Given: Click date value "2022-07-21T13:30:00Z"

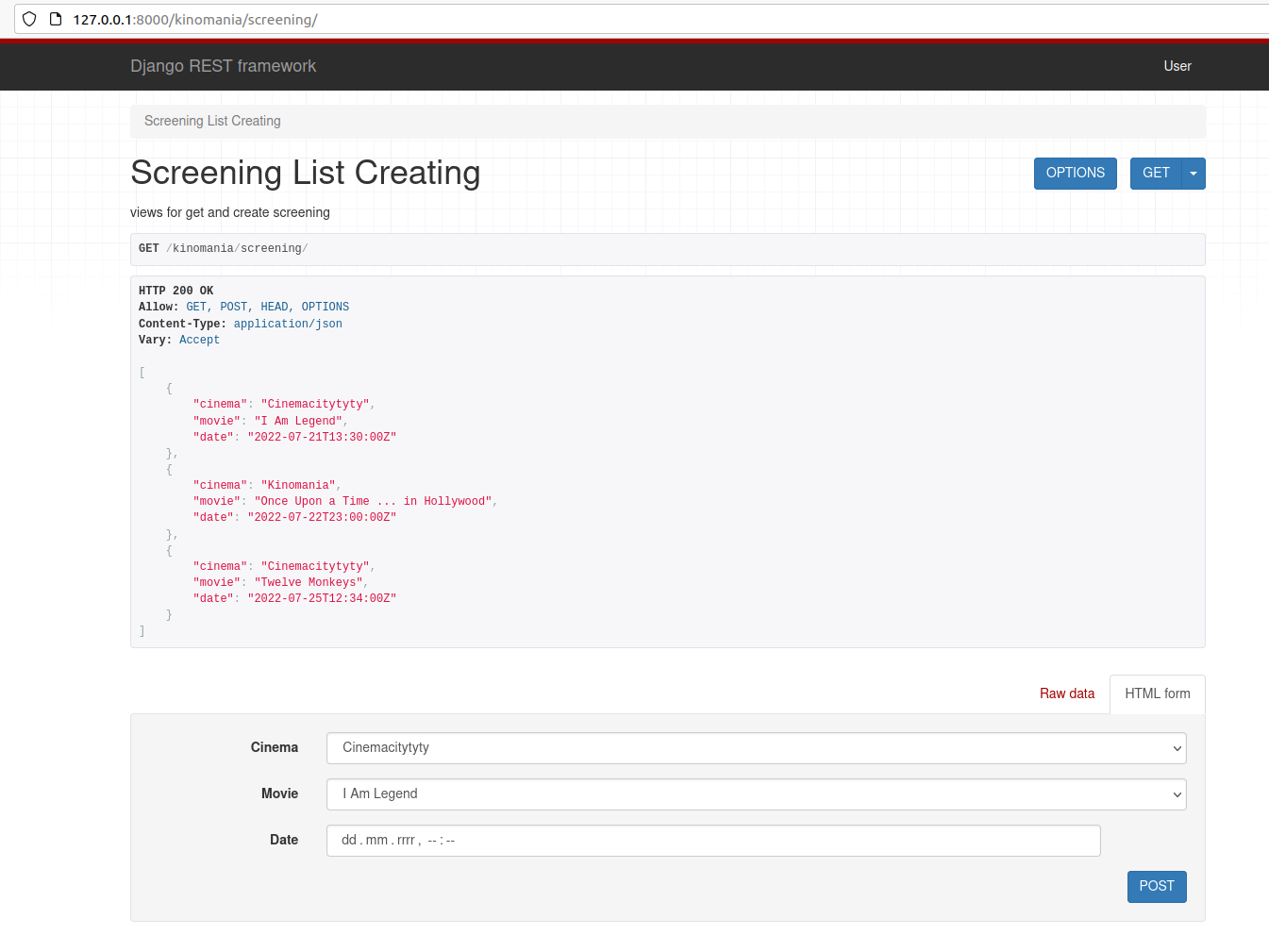Looking at the screenshot, I should tap(322, 437).
